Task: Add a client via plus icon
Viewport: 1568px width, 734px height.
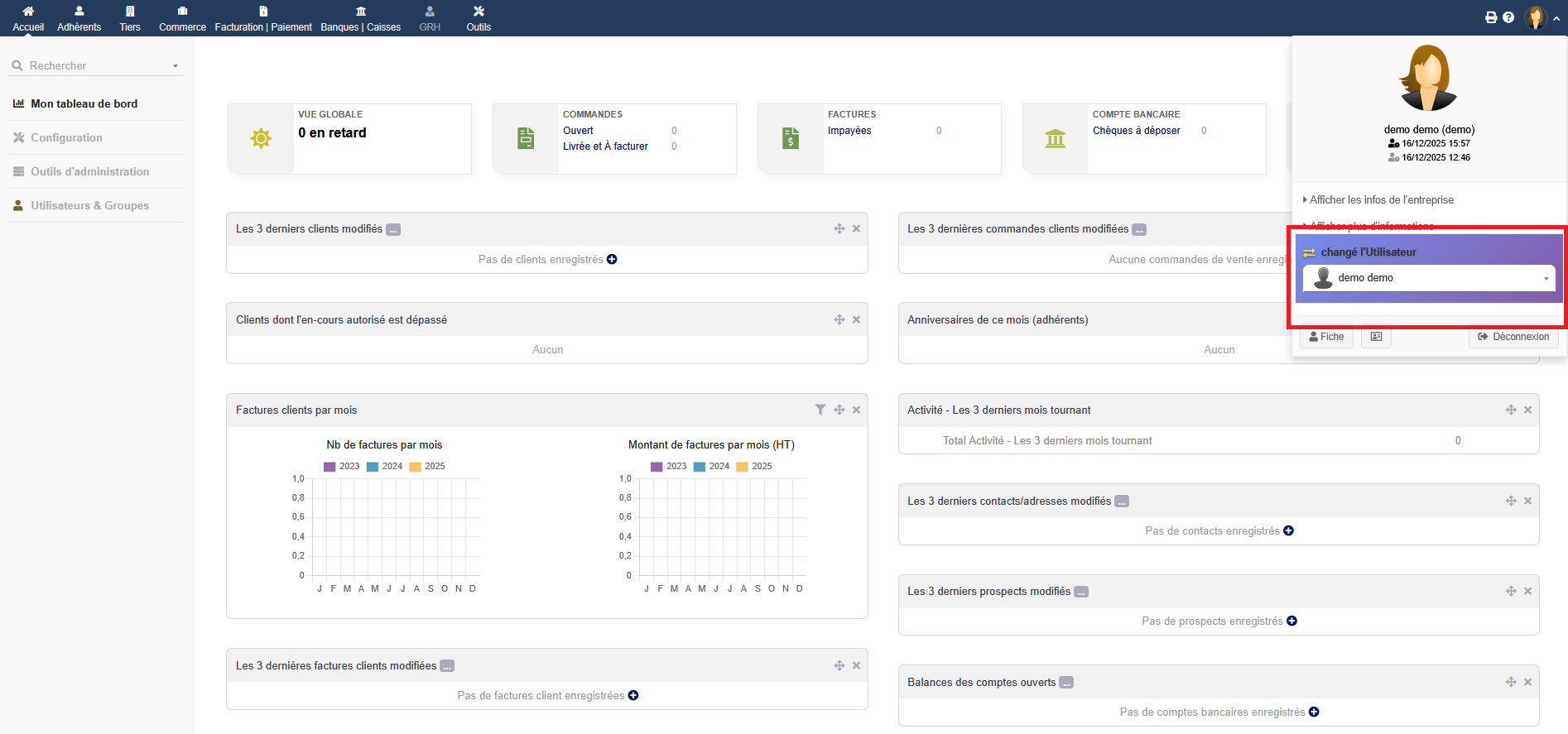Action: point(612,259)
